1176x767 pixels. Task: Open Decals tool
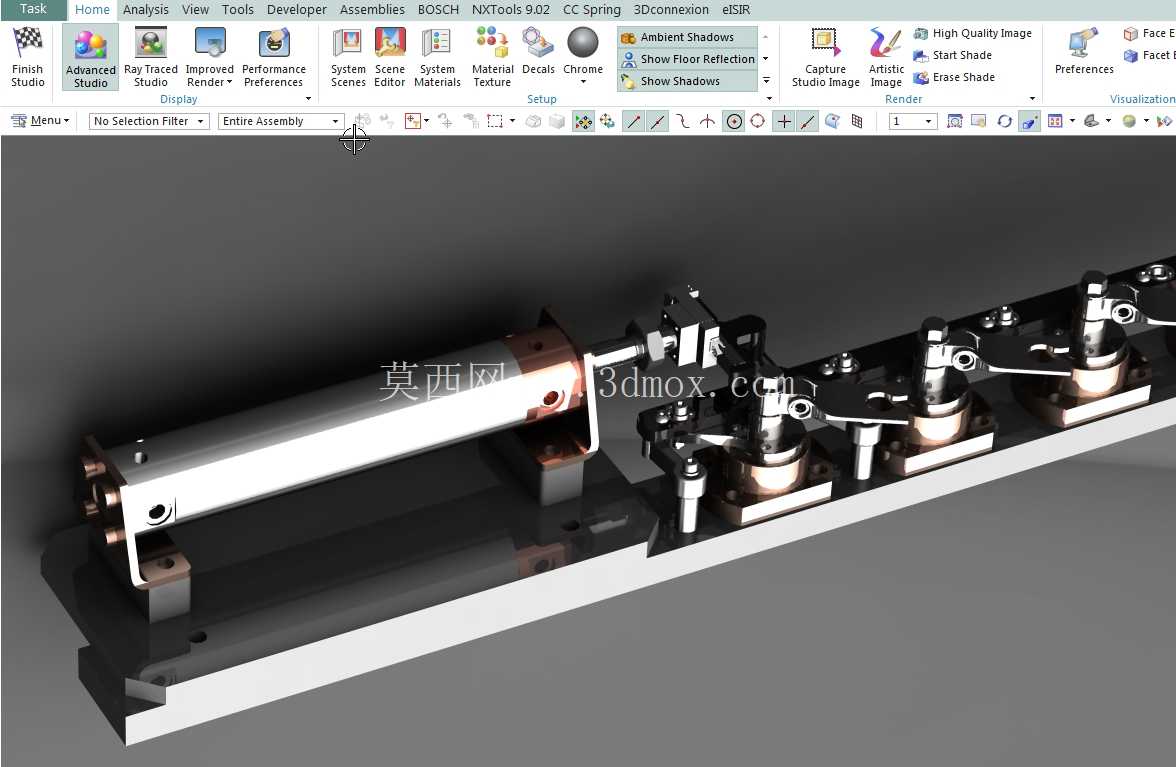(x=538, y=51)
